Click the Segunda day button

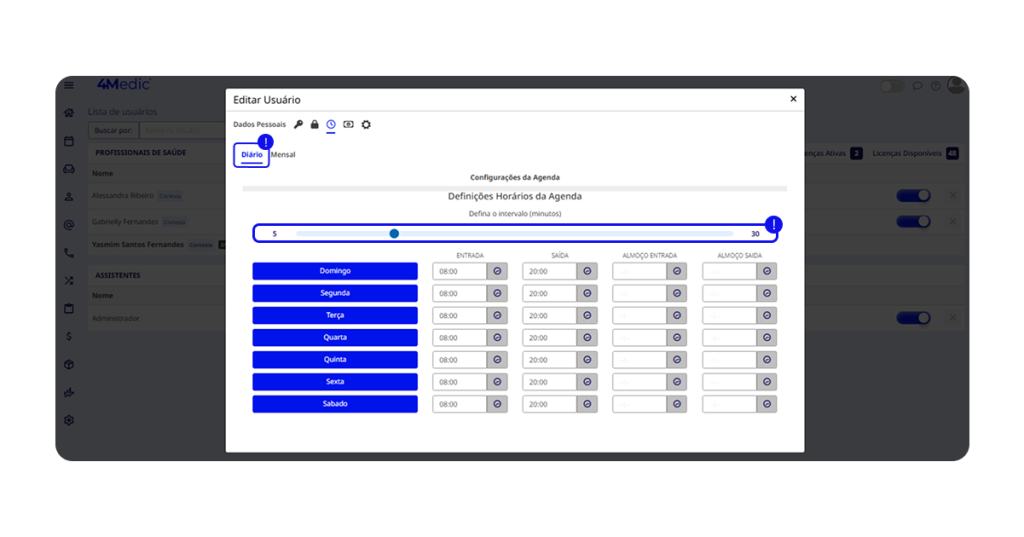pyautogui.click(x=335, y=293)
